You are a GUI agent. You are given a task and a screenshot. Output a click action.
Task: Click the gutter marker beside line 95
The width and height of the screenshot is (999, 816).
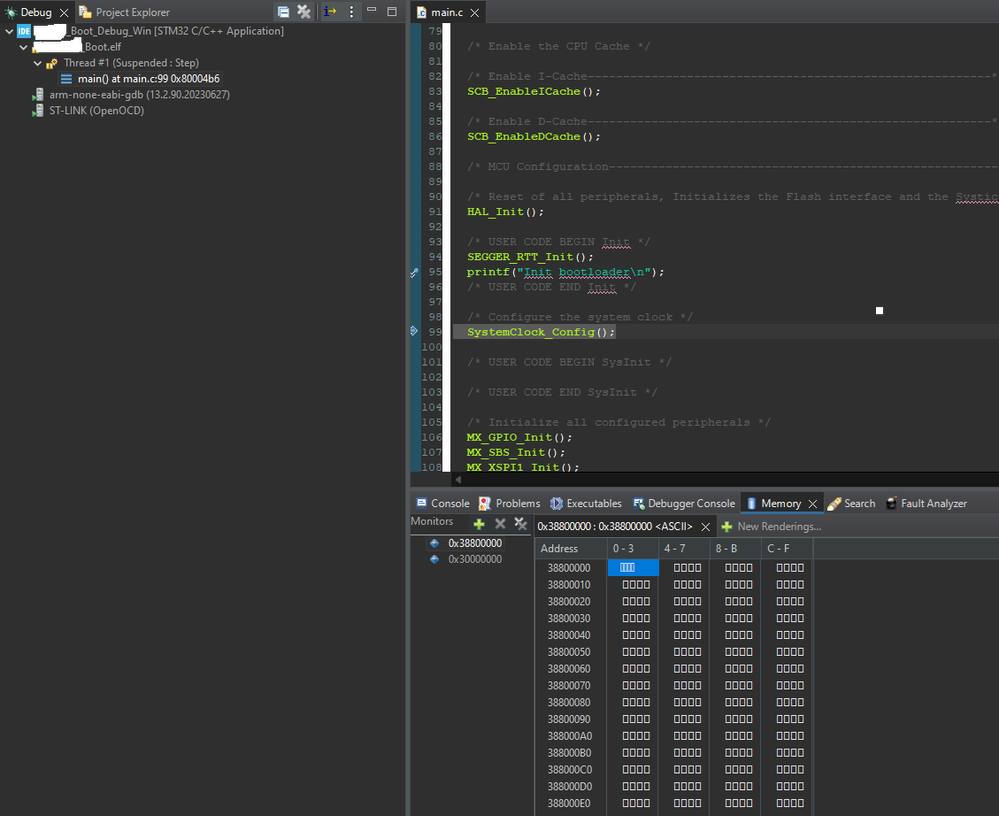(415, 272)
